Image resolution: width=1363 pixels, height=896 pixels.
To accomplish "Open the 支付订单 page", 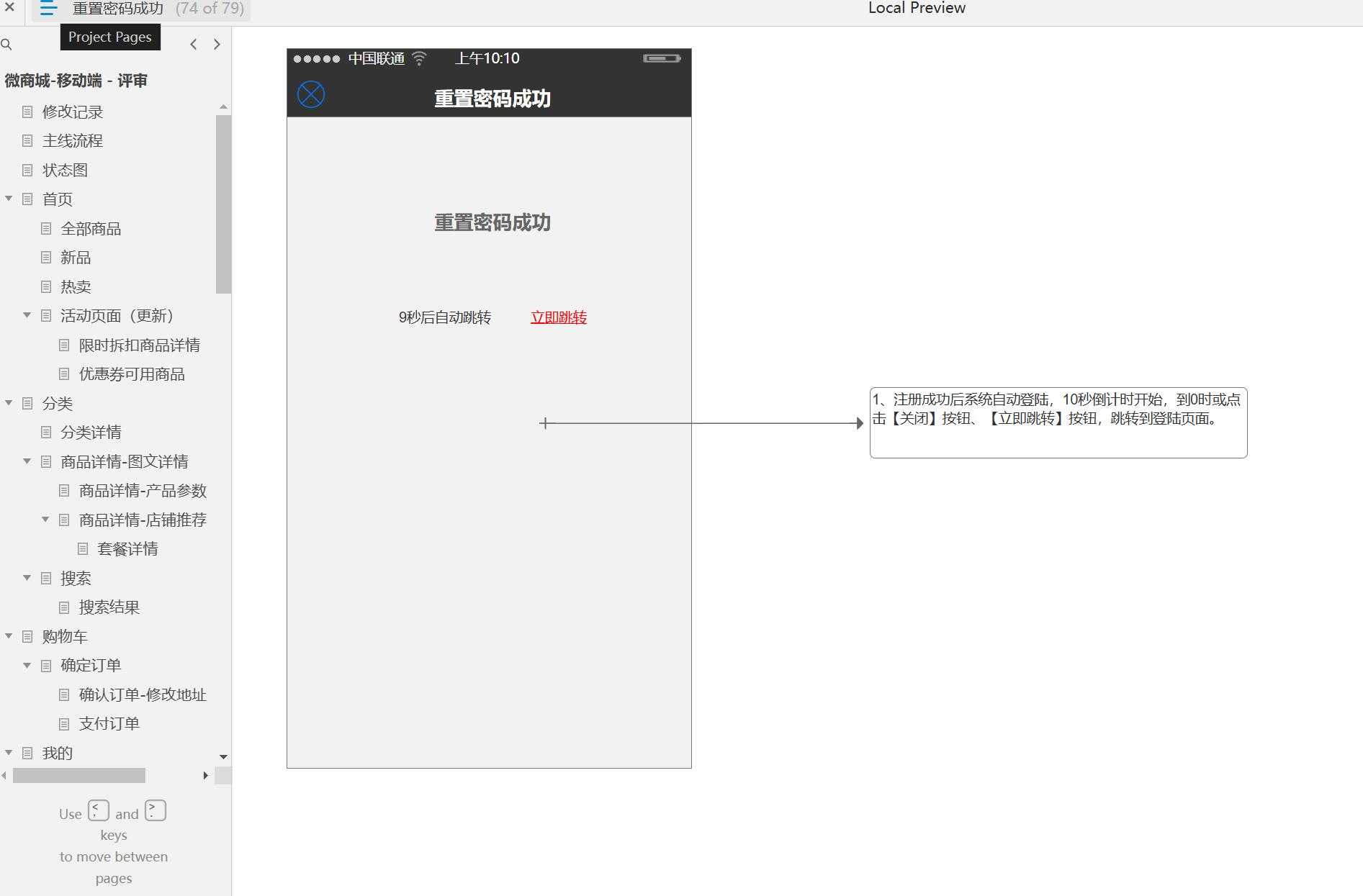I will point(109,723).
